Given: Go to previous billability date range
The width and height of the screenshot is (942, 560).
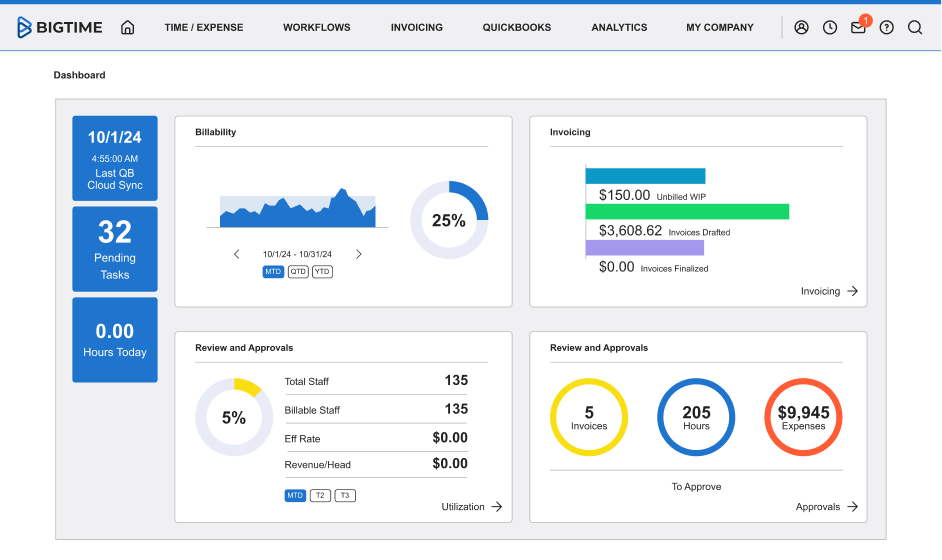Looking at the screenshot, I should click(237, 254).
